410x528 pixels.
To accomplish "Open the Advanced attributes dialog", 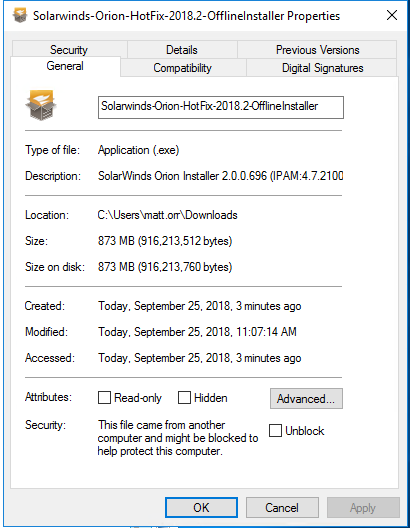I will pos(306,399).
